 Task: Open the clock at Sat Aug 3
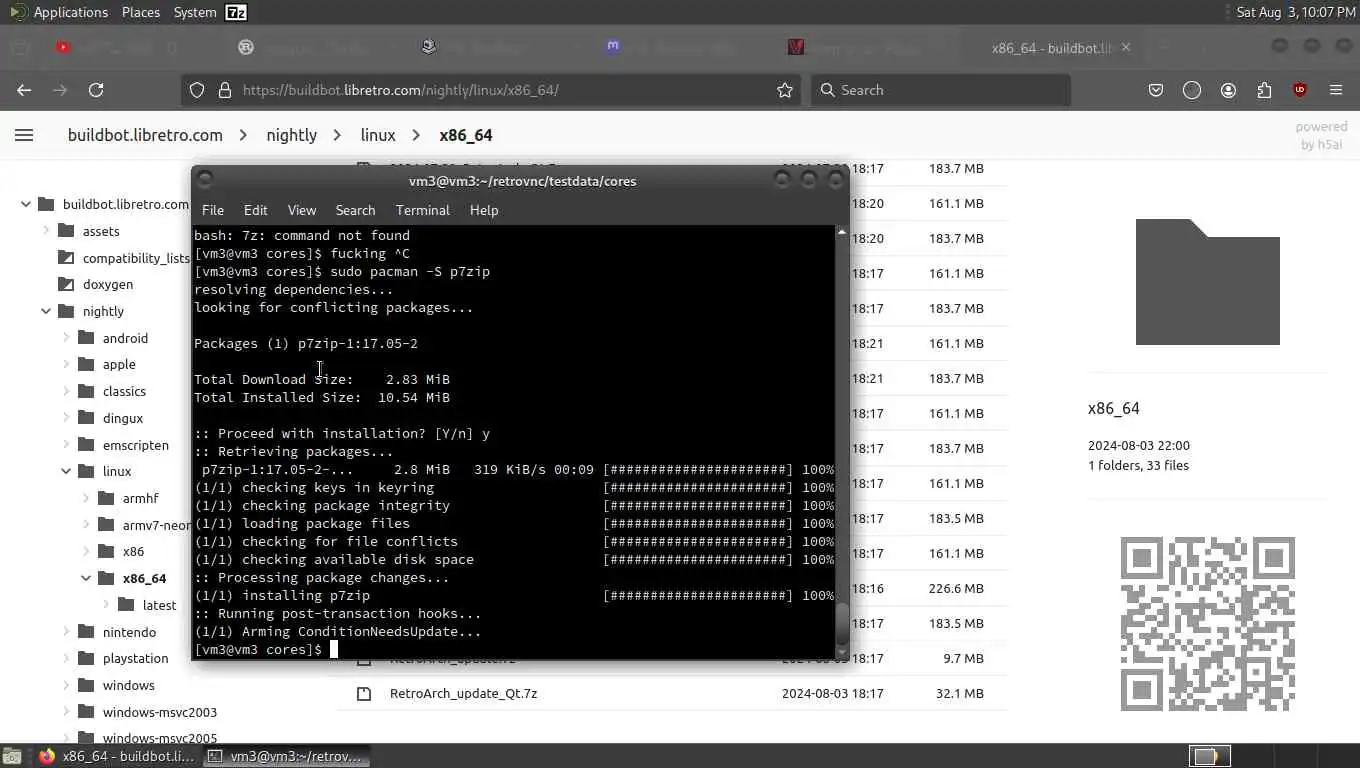[x=1295, y=12]
